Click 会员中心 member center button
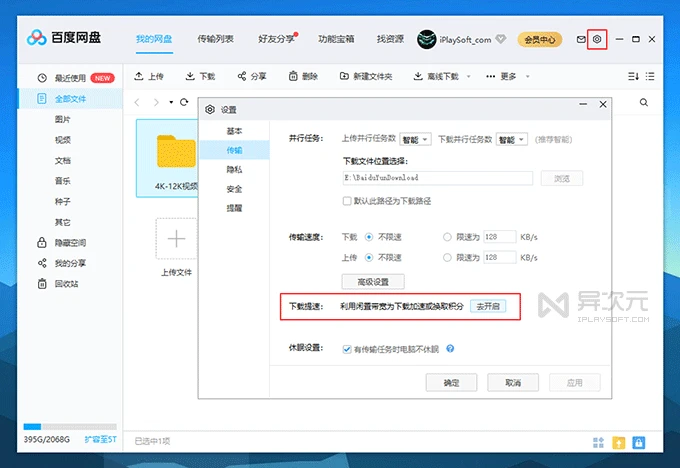This screenshot has width=680, height=468. 539,39
